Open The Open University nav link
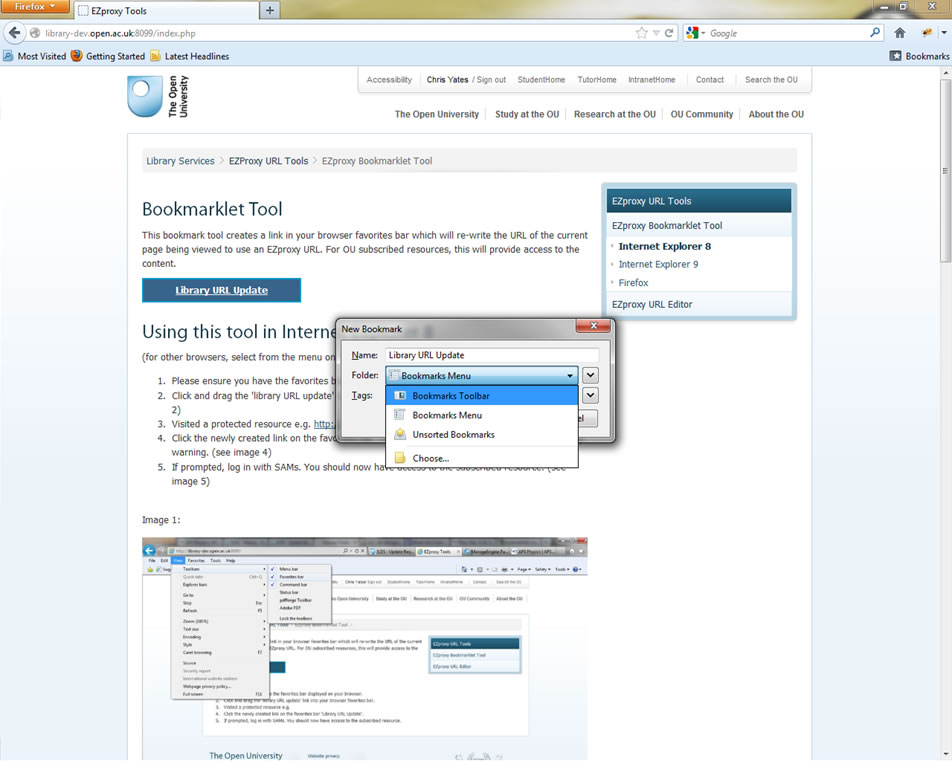This screenshot has width=952, height=761. 437,114
